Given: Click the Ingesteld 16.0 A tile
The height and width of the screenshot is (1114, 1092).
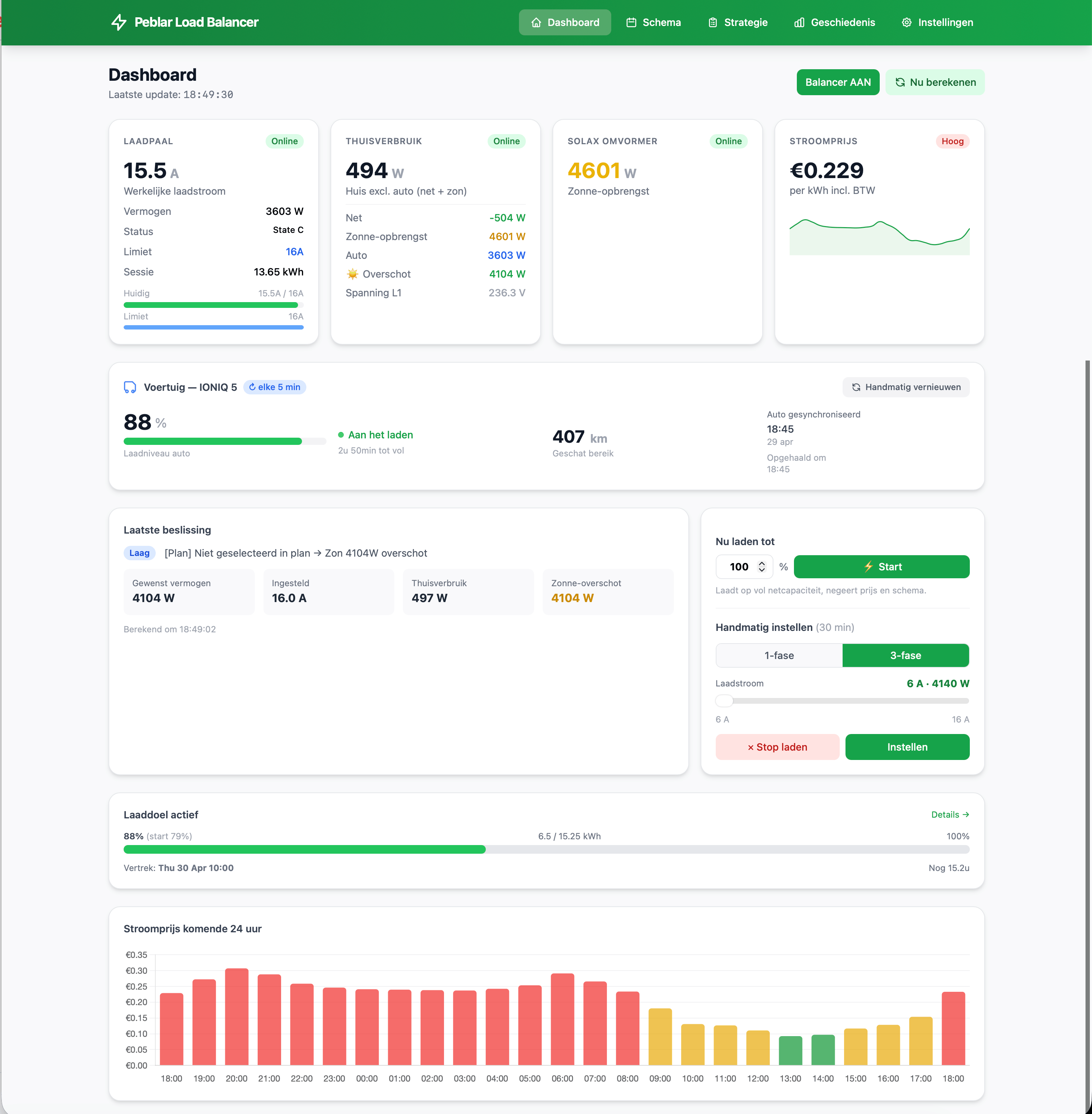Looking at the screenshot, I should tap(329, 591).
